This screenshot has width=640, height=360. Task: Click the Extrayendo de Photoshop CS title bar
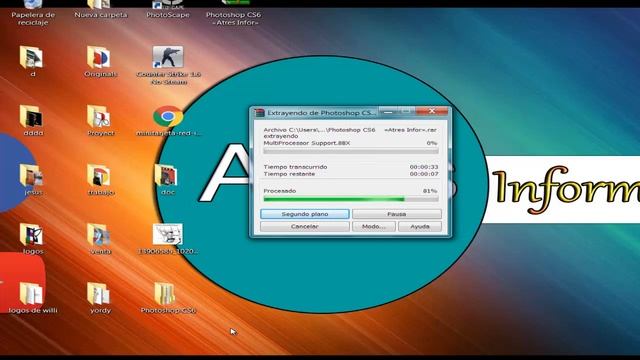click(321, 113)
